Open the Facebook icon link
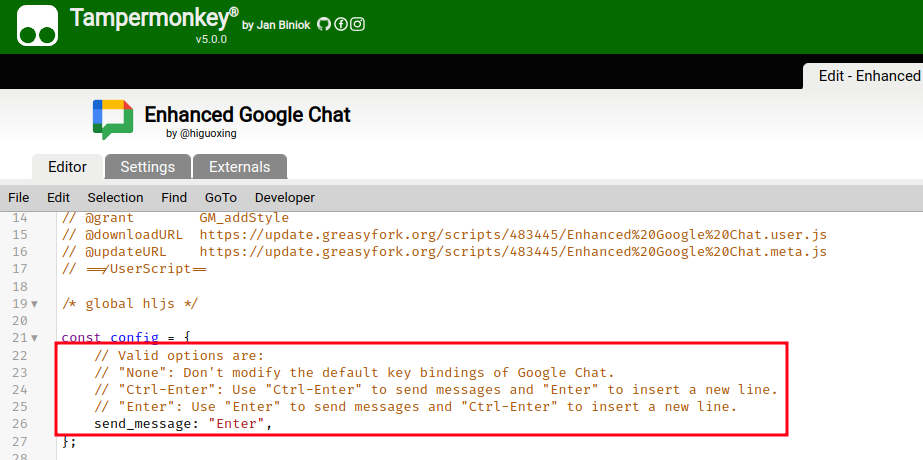 pos(341,24)
